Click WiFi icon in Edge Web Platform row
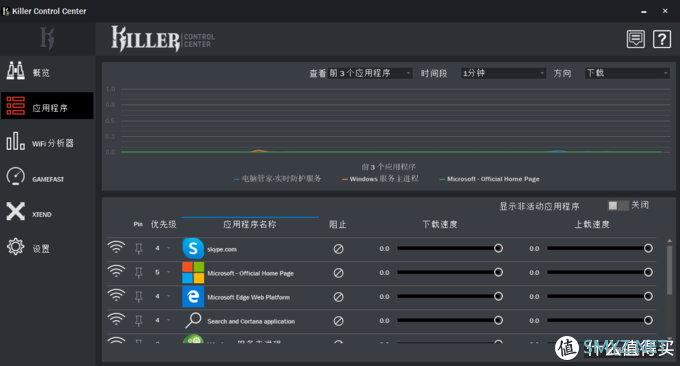680x366 pixels. [116, 295]
